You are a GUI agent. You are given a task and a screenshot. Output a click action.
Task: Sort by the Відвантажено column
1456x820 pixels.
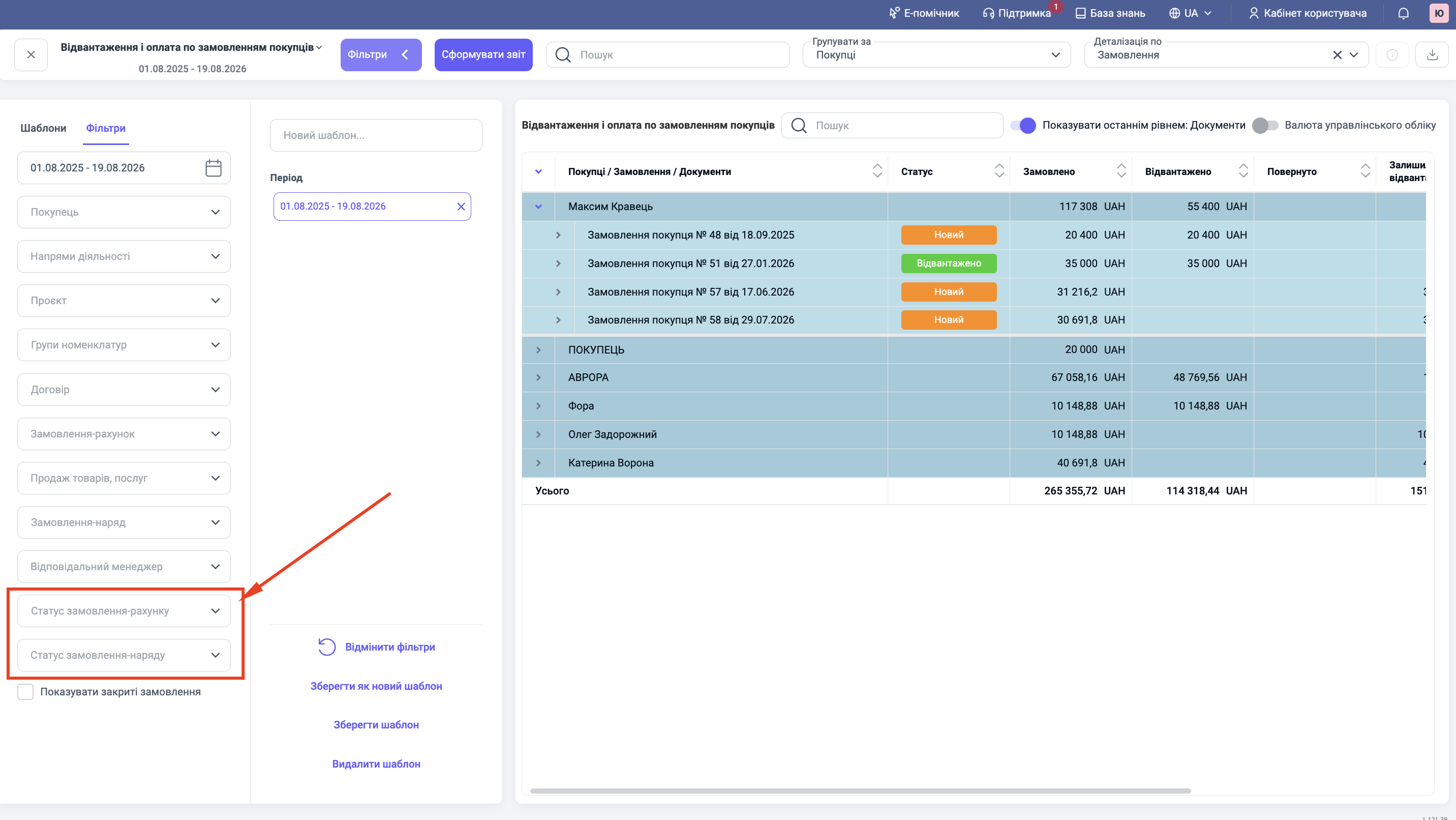point(1243,171)
